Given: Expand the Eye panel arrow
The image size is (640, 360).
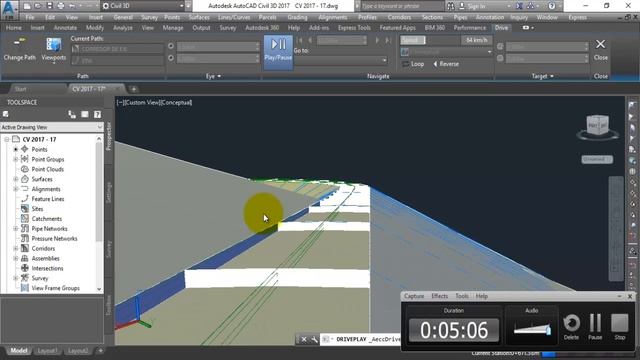Looking at the screenshot, I should 219,76.
